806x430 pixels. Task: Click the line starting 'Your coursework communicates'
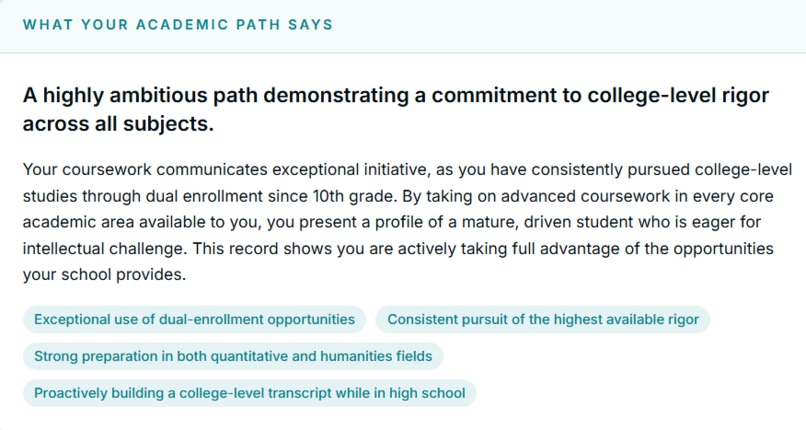pyautogui.click(x=407, y=170)
